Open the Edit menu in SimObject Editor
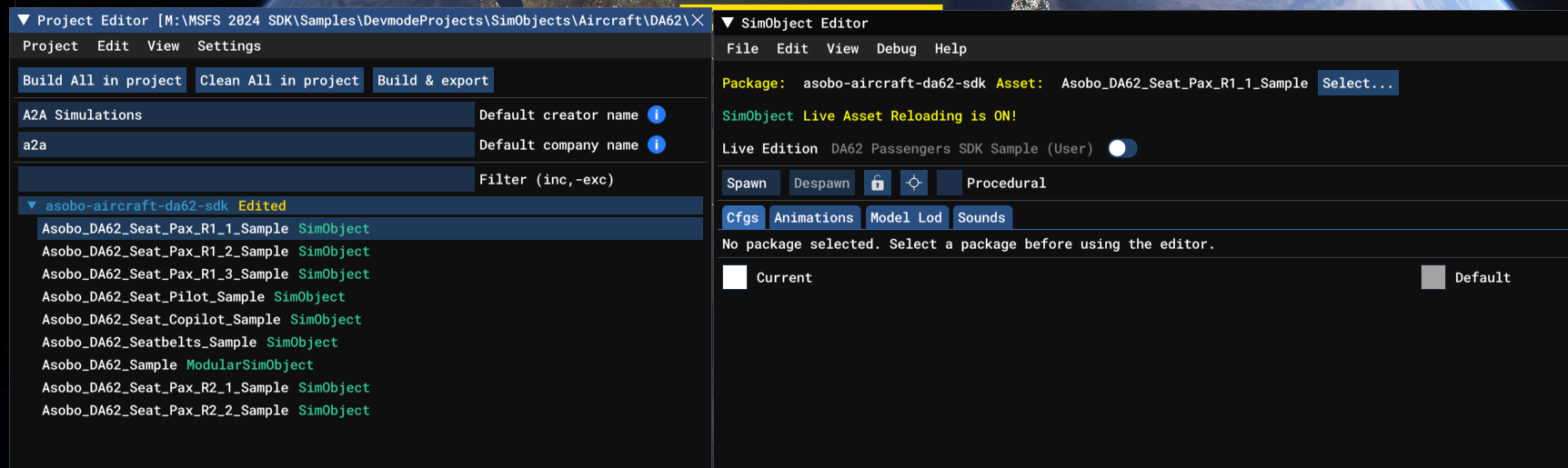Screen dimensions: 1568x468 pos(792,48)
